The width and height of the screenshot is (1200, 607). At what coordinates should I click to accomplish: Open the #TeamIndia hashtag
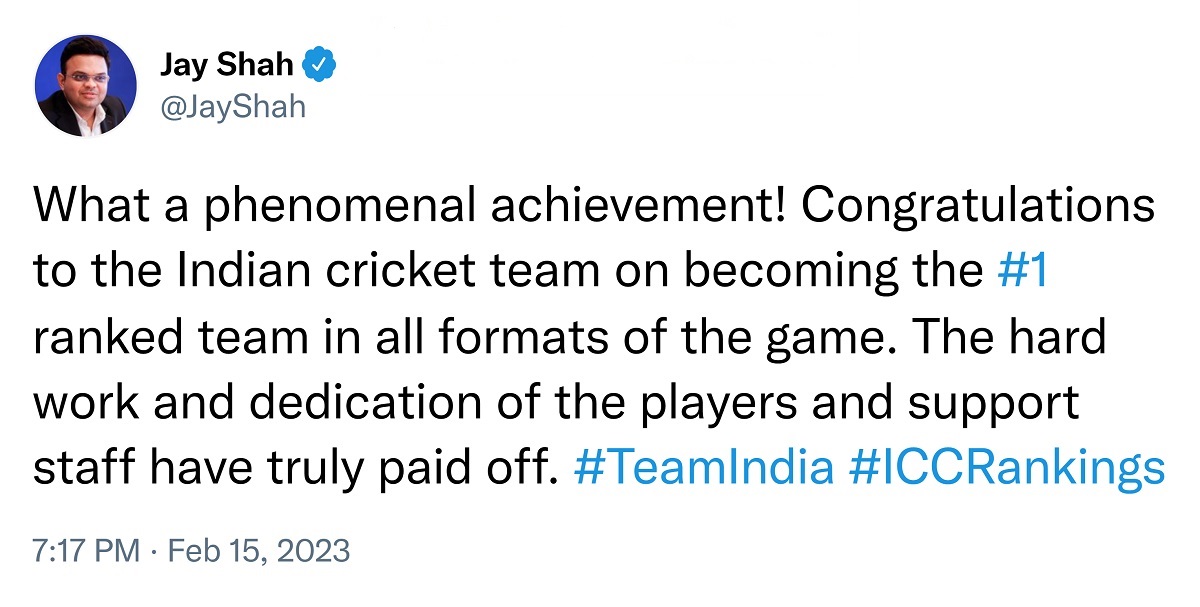(704, 468)
